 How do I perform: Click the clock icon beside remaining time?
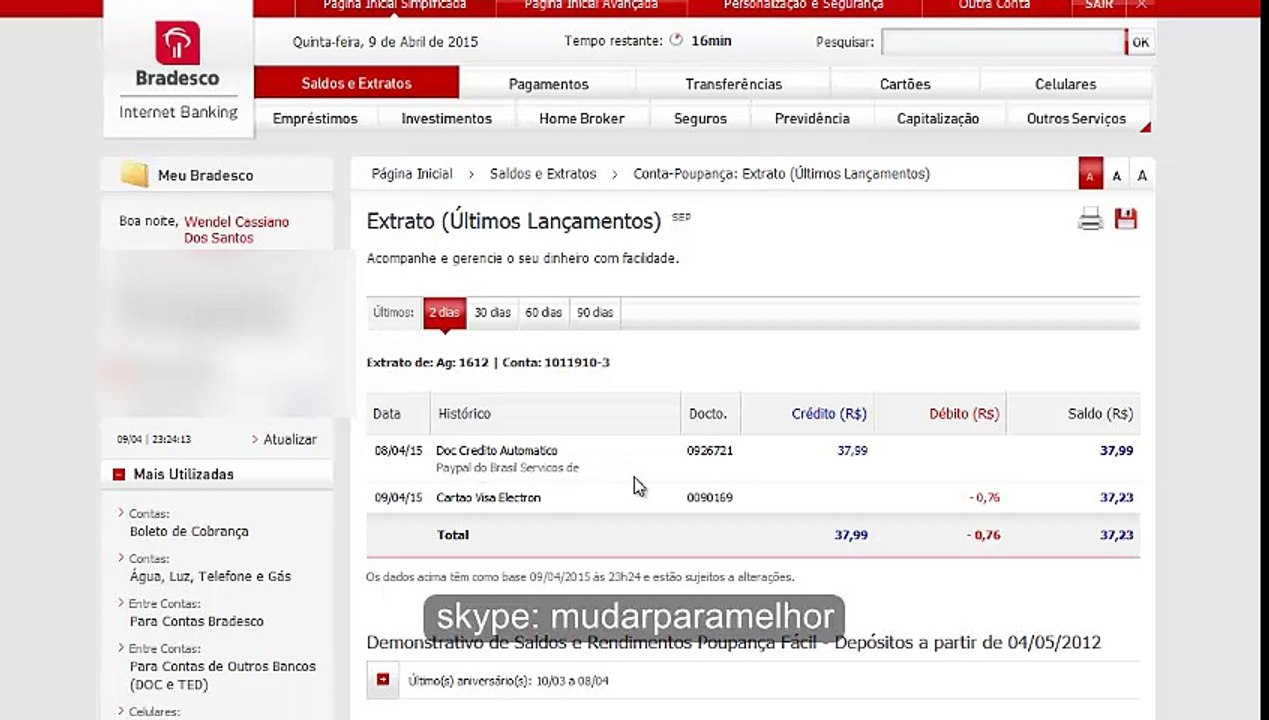676,41
